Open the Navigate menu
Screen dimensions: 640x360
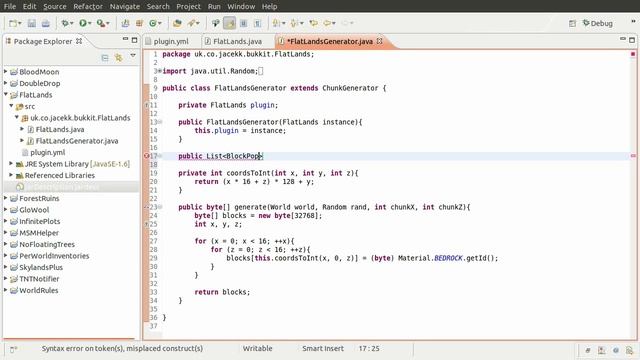(x=125, y=6)
